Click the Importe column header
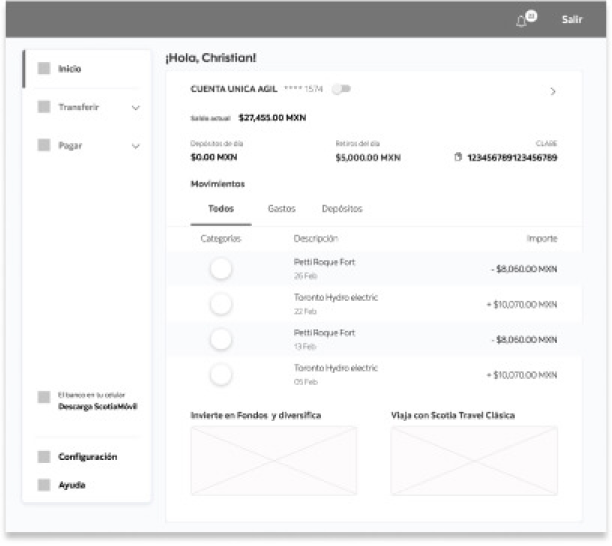 542,238
